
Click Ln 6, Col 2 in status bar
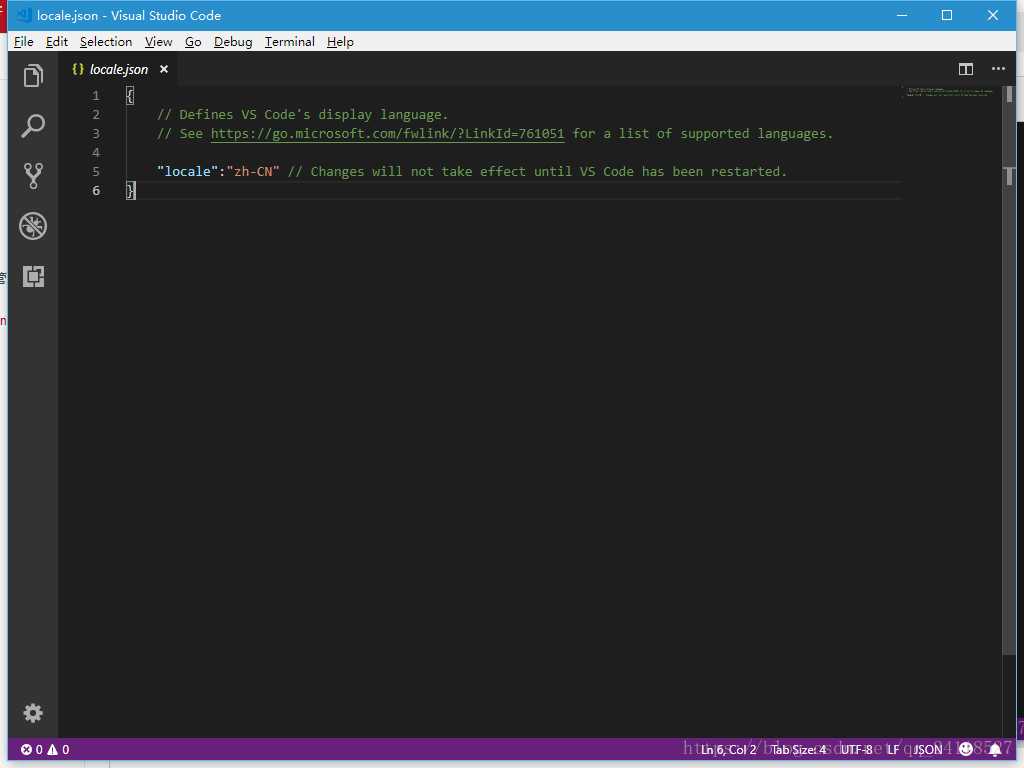point(728,750)
